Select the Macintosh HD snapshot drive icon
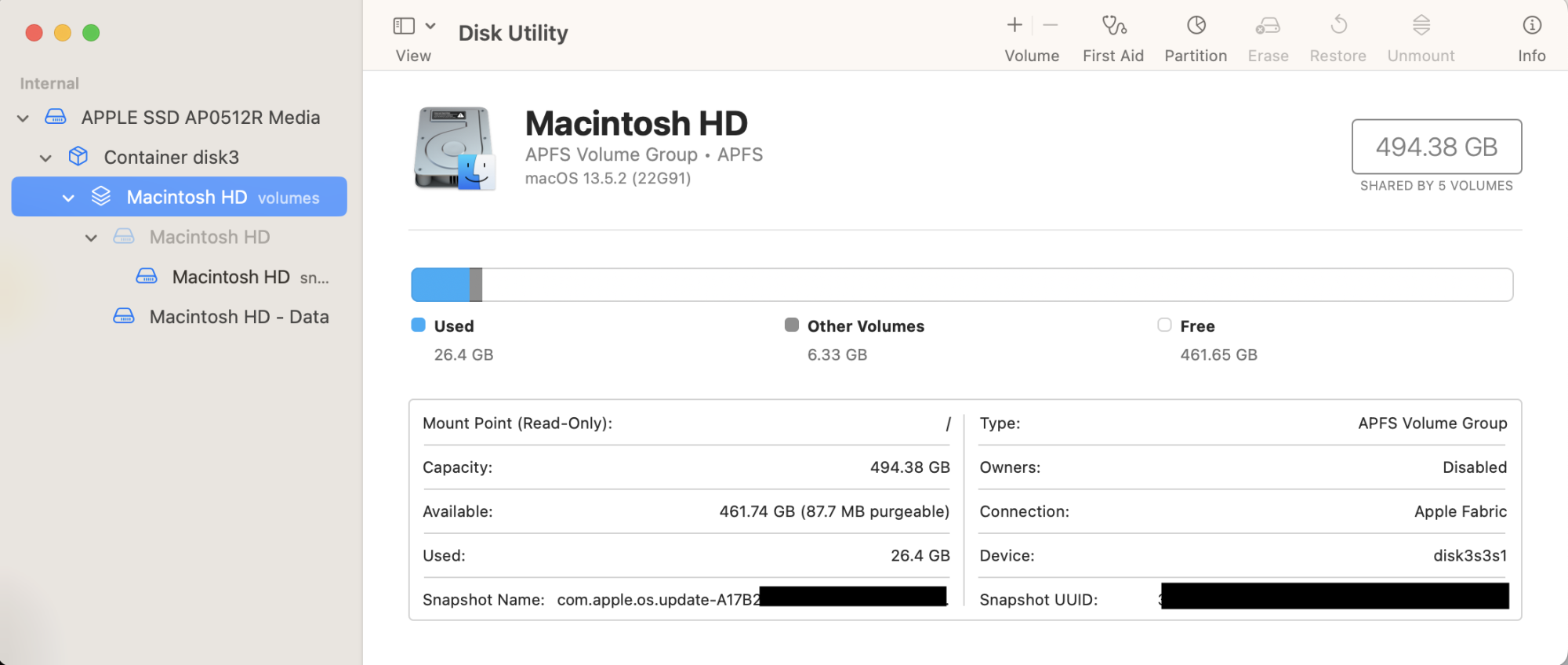Viewport: 1568px width, 665px height. [147, 276]
